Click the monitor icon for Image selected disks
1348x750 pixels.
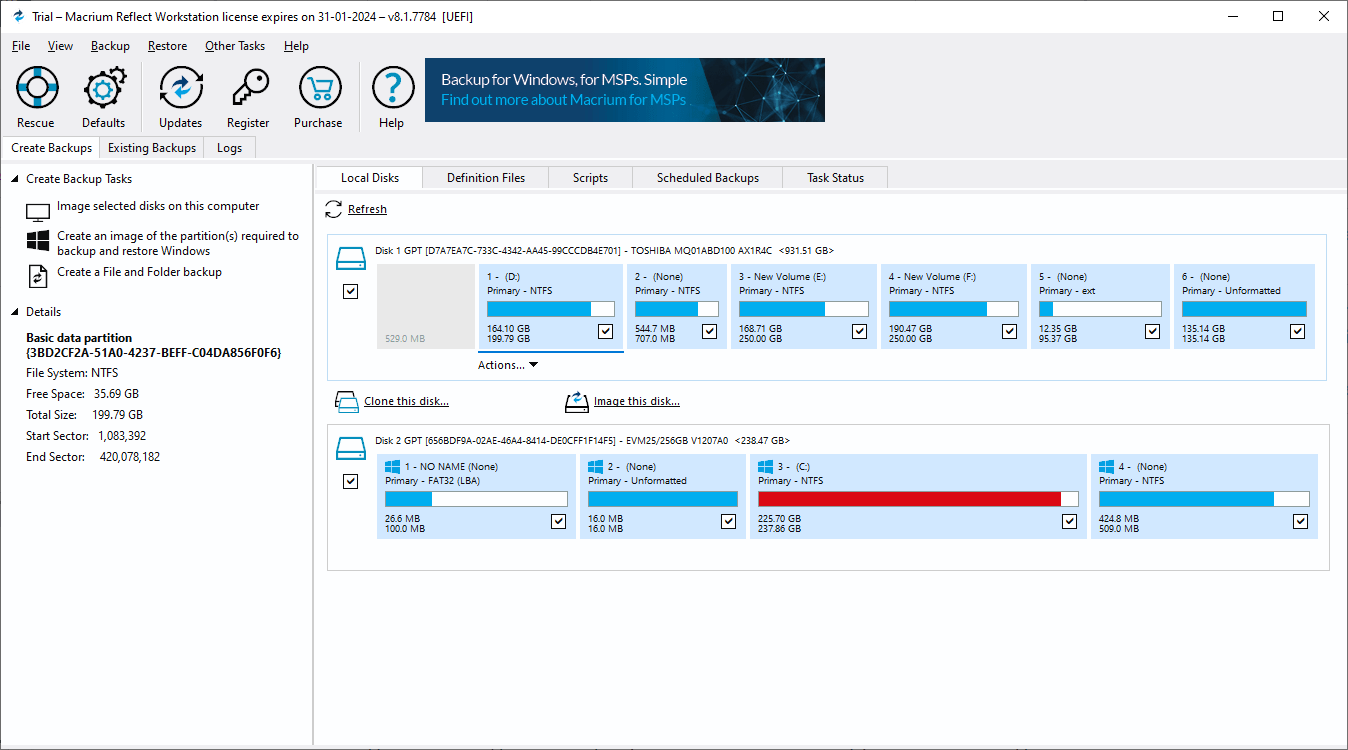tap(38, 212)
